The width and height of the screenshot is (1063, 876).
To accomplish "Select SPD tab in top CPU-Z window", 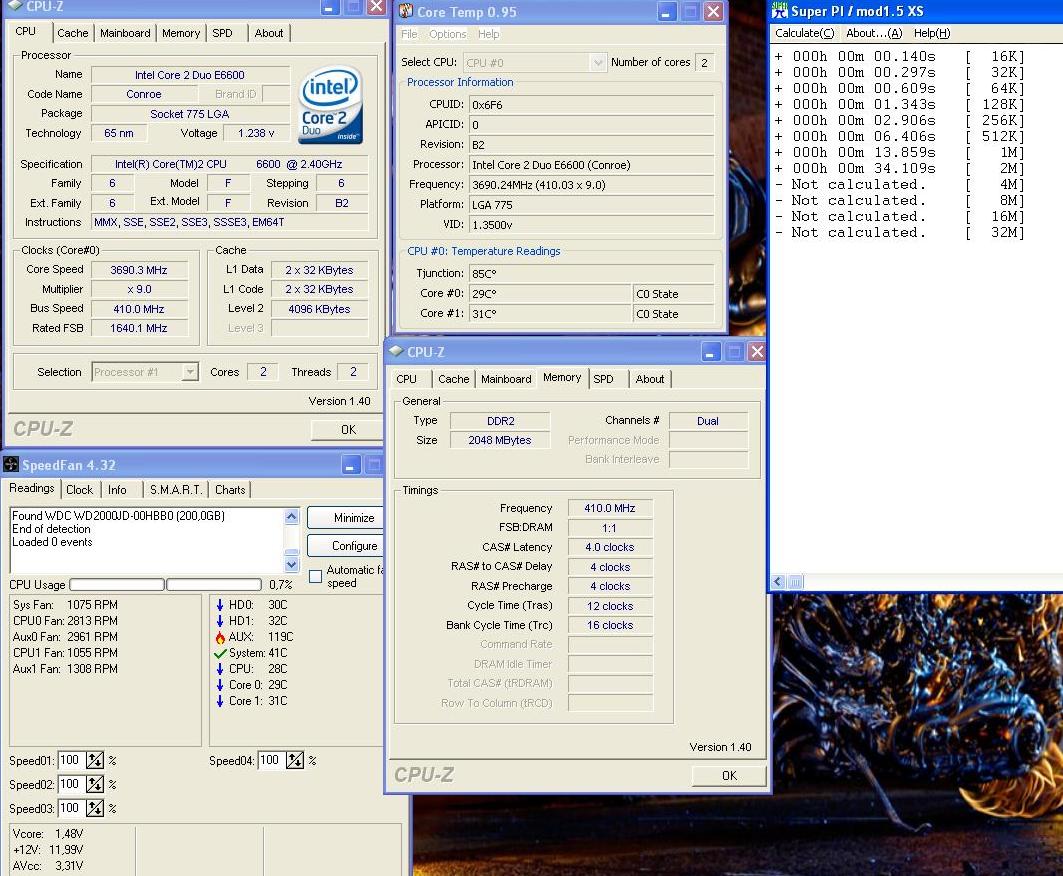I will (x=222, y=33).
